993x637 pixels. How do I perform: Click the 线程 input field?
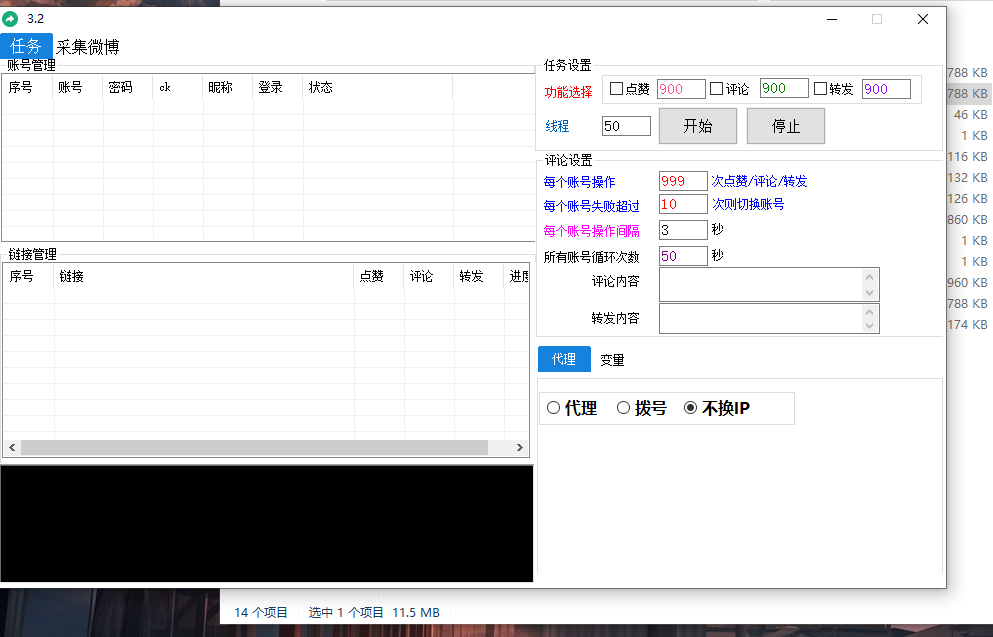pyautogui.click(x=626, y=126)
